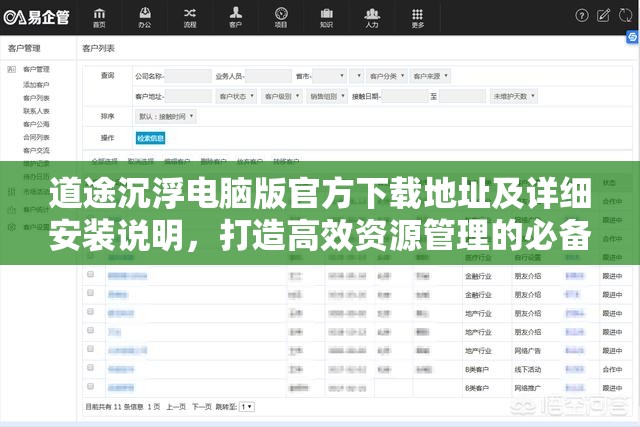Open the 人力 HR module icon
The image size is (640, 427).
pos(372,18)
